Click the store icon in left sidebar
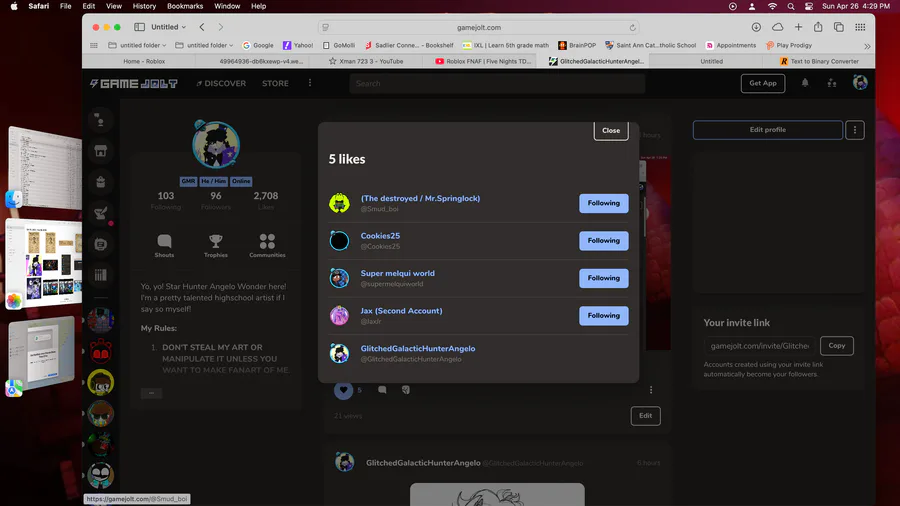 (100, 151)
